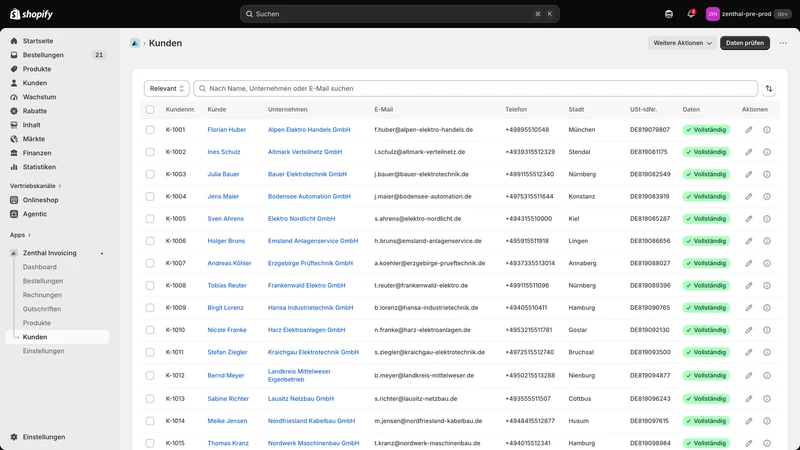Show info for K-1008 Tobias Reuter
Image resolution: width=800 pixels, height=450 pixels.
[767, 286]
